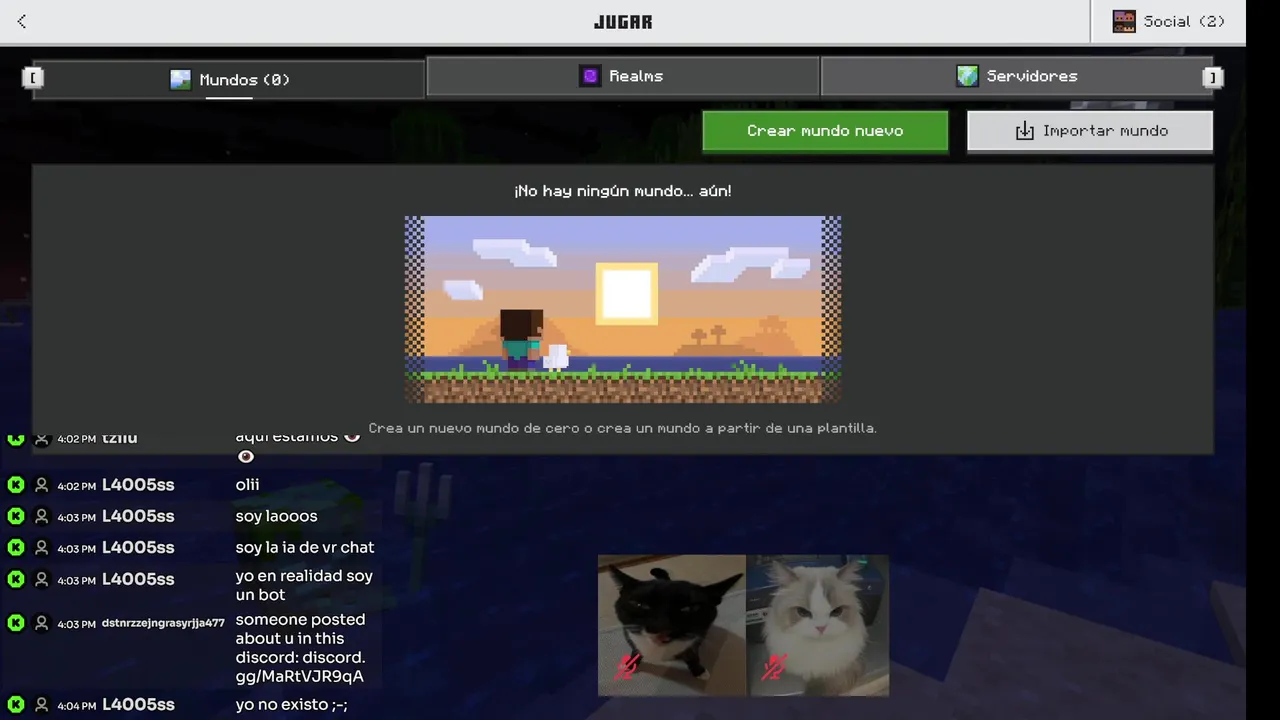Click green badge beside 'olii' message
This screenshot has width=1280, height=720.
coord(16,485)
